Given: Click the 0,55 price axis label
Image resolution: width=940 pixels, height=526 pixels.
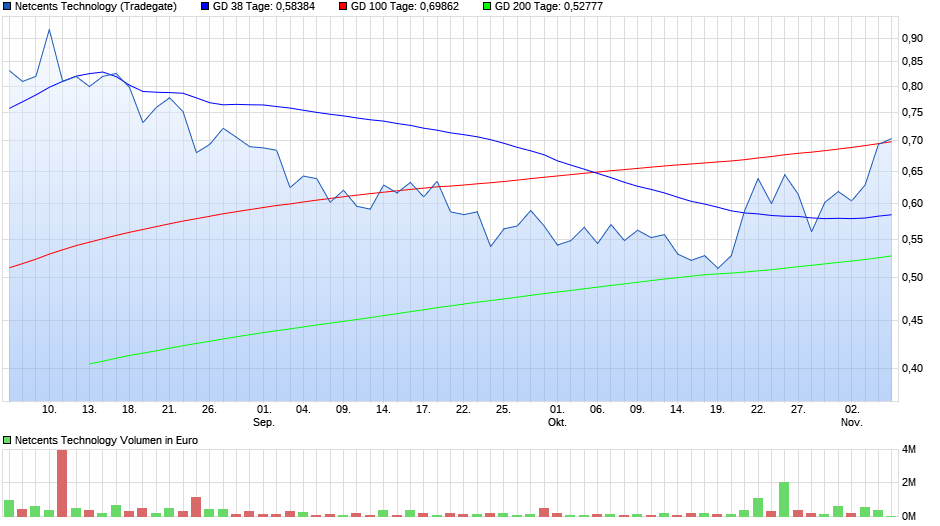Looking at the screenshot, I should pos(912,239).
